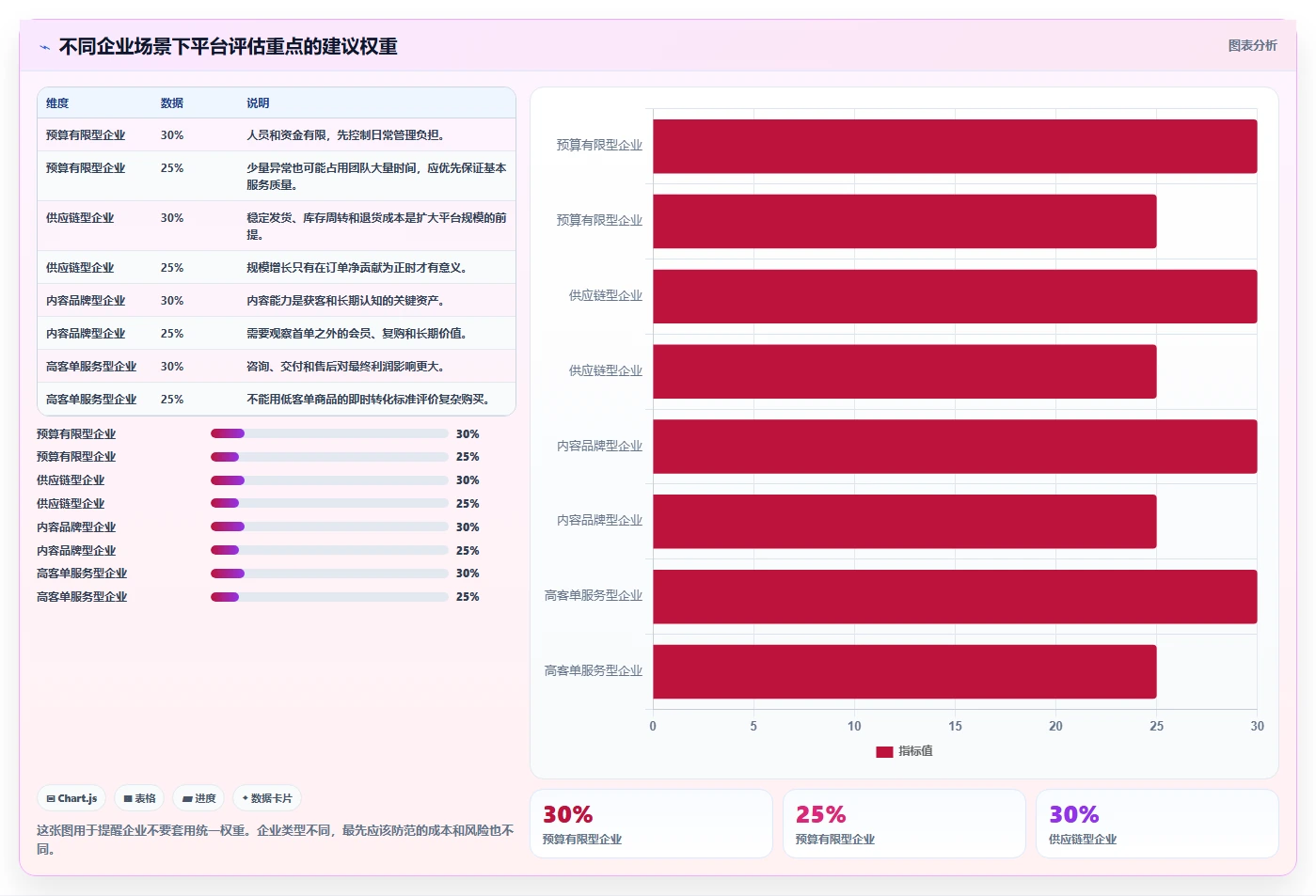The width and height of the screenshot is (1316, 896).
Task: Click the 内容品牌型企业 25% progress bar
Action: (329, 550)
